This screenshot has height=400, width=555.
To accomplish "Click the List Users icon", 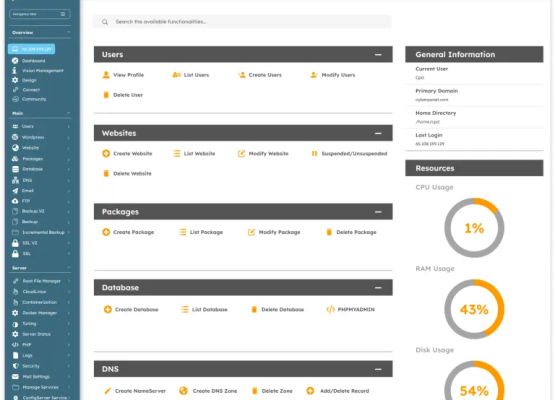I will 177,75.
